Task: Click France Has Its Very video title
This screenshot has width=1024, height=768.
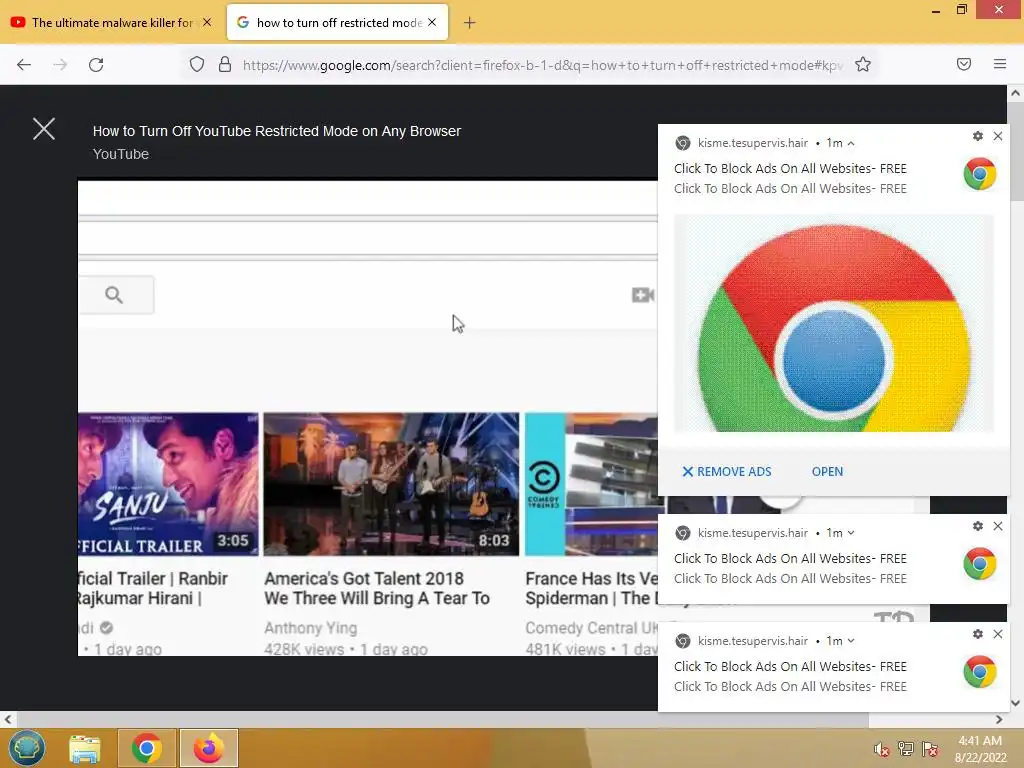Action: tap(591, 588)
